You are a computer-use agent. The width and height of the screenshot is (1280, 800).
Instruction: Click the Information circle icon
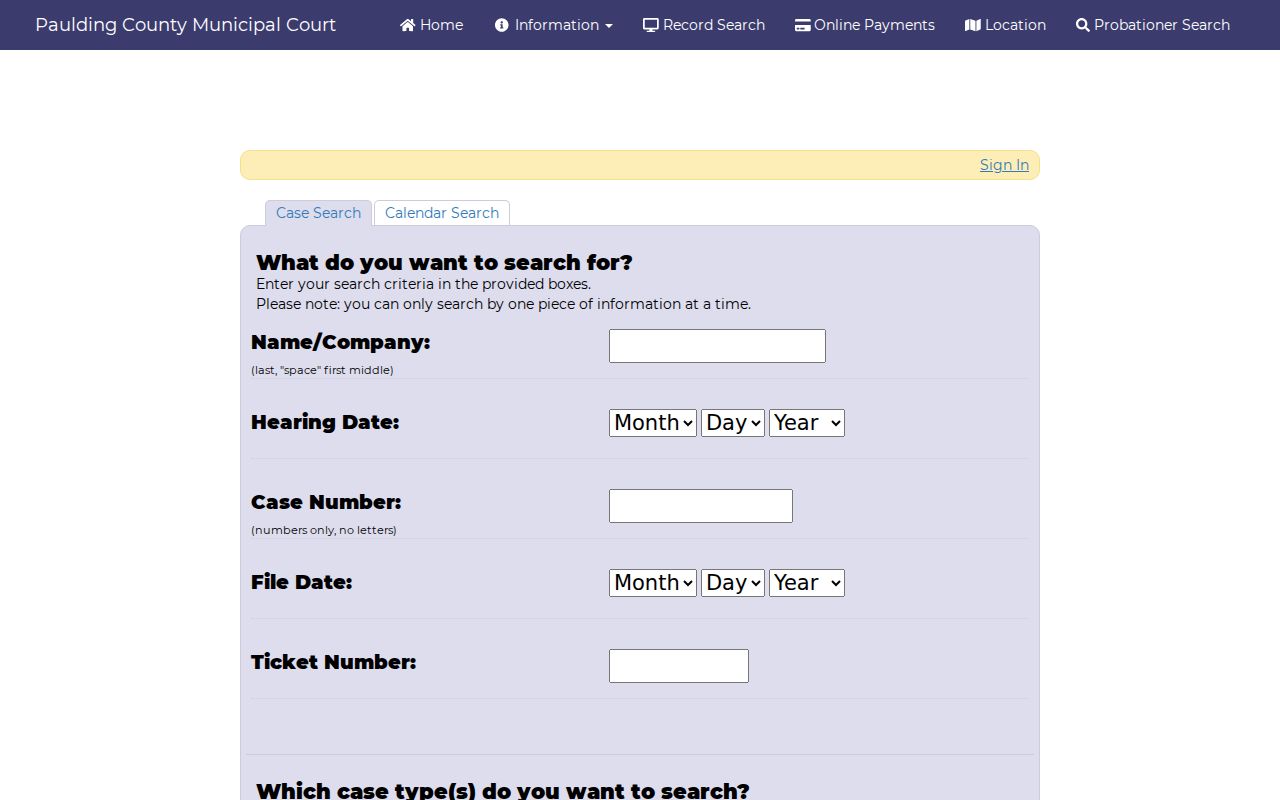pos(502,25)
